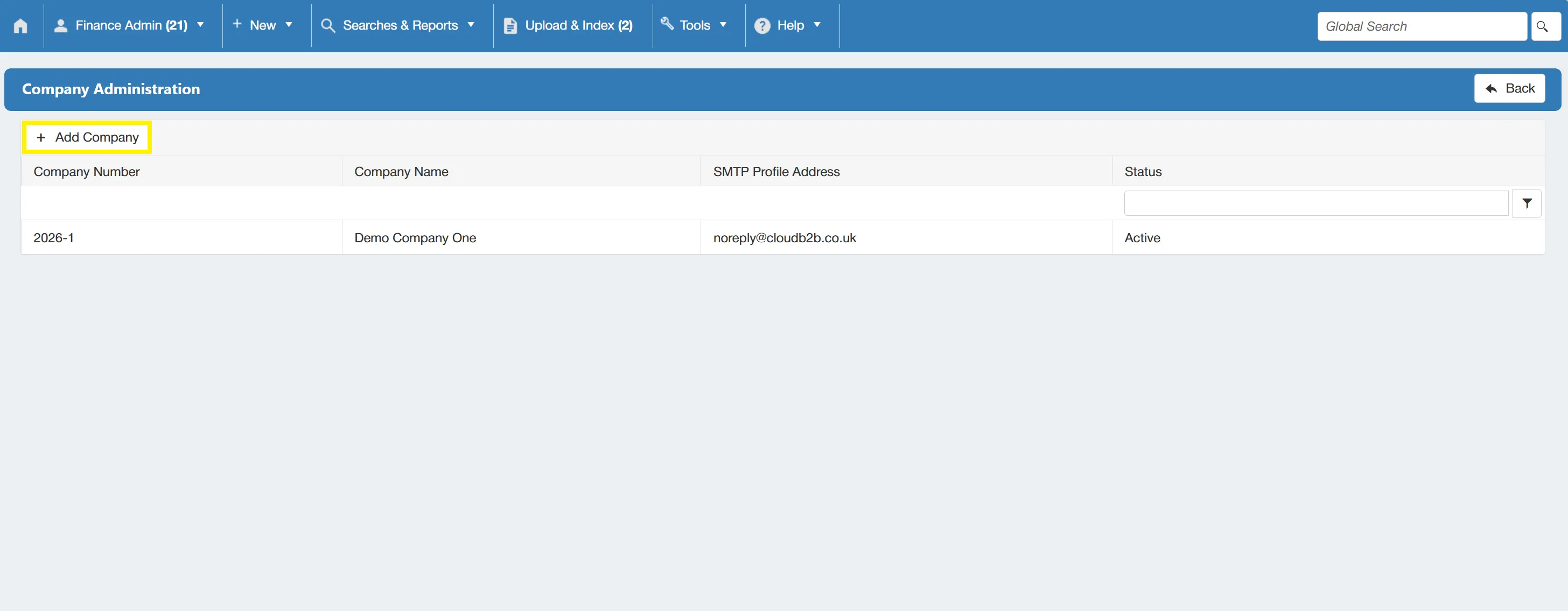The image size is (1568, 611).
Task: Go back using the Back button
Action: pyautogui.click(x=1509, y=88)
